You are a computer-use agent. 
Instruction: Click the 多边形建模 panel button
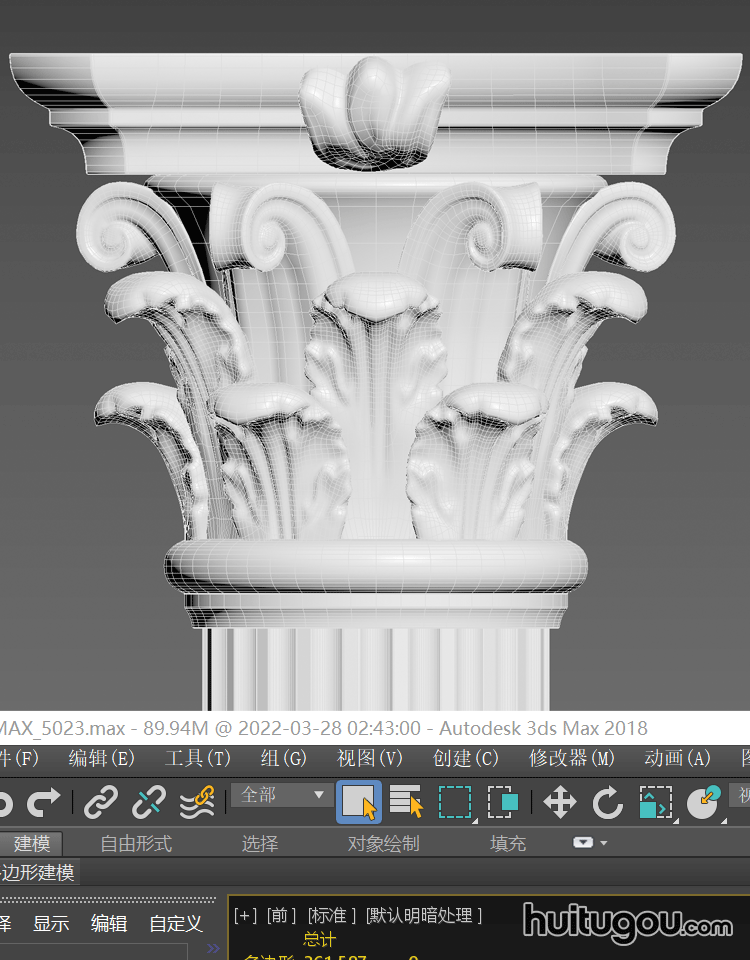(38, 872)
